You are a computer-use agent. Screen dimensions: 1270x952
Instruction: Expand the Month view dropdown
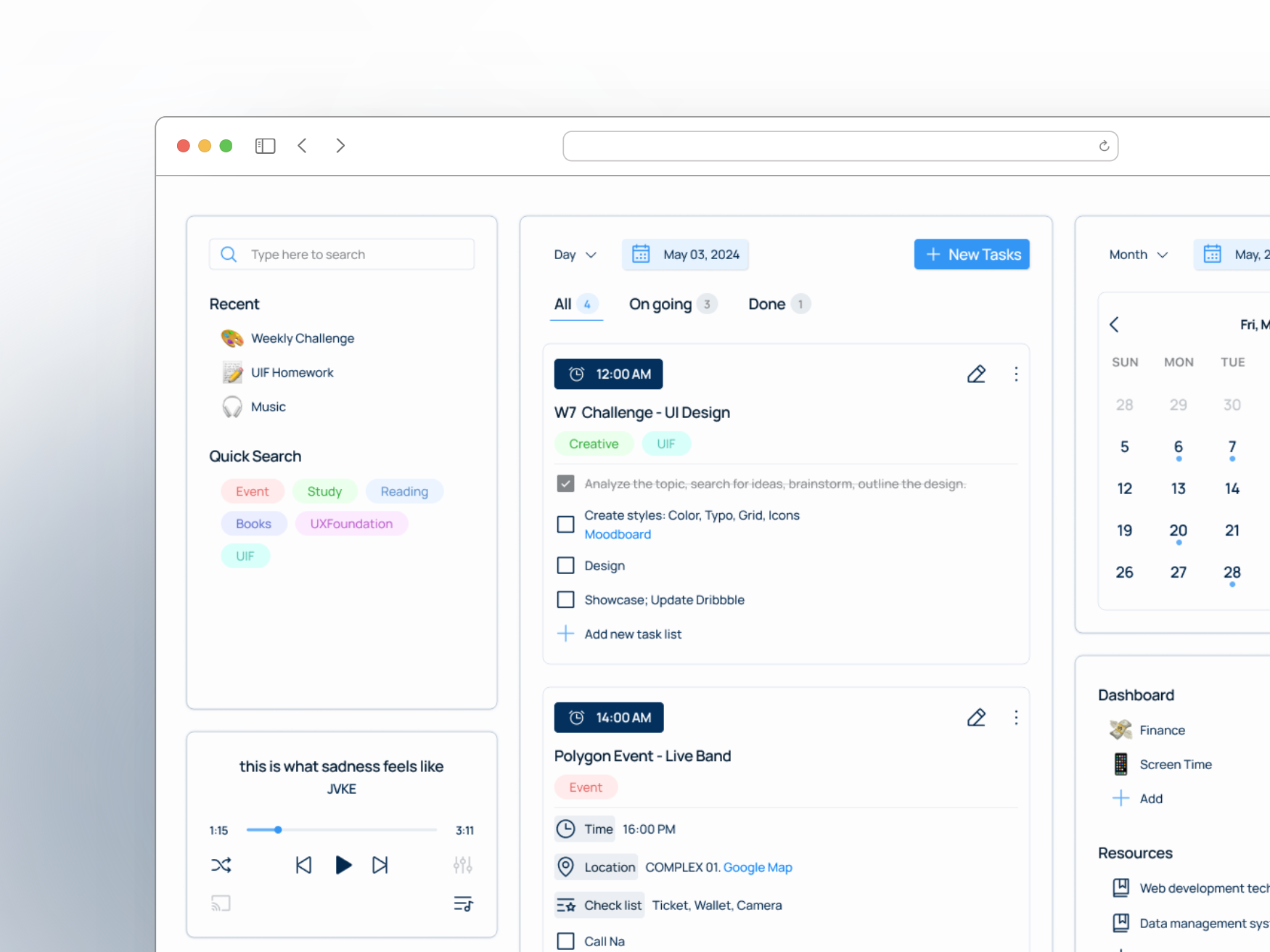[x=1139, y=255]
